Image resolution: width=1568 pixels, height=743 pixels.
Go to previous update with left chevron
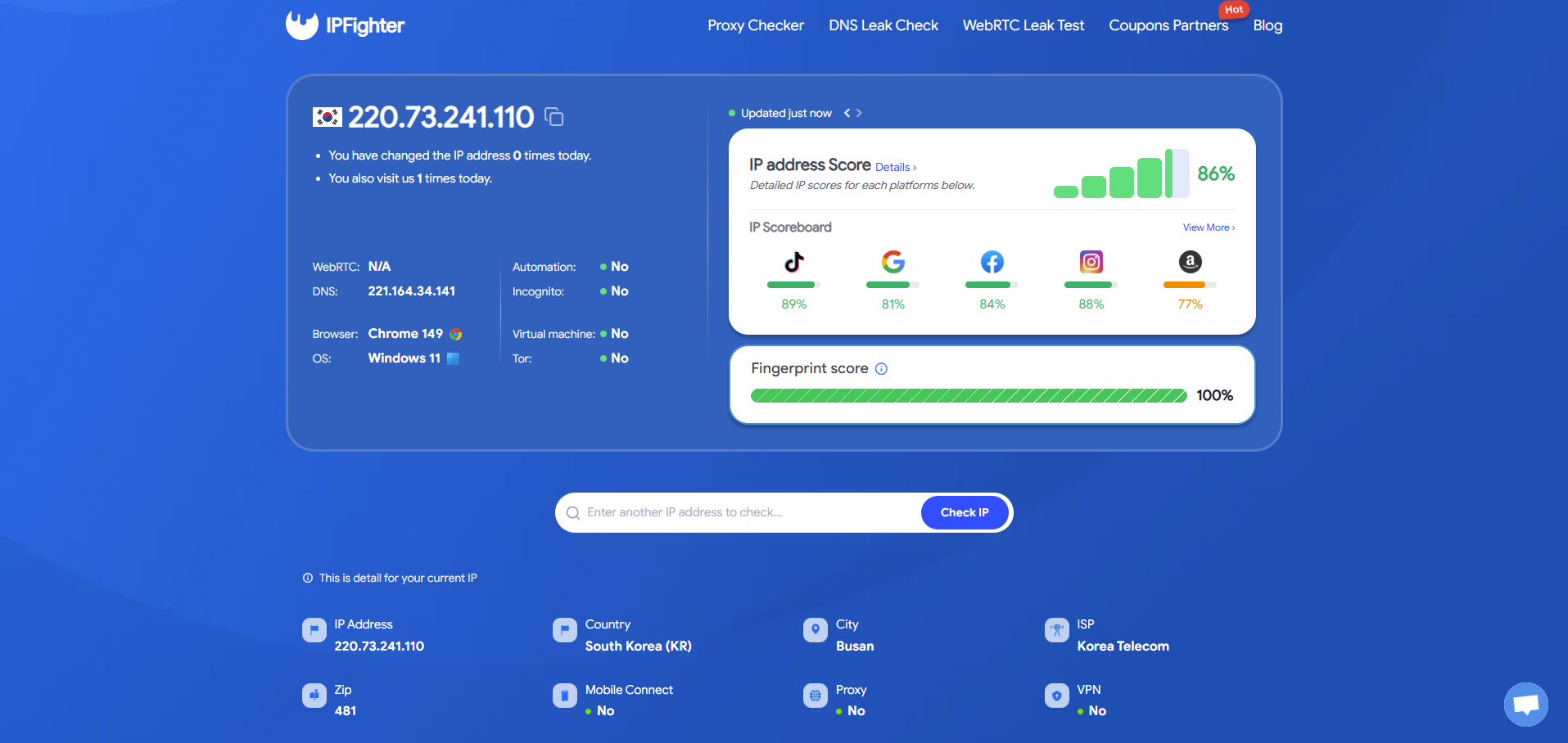tap(847, 113)
